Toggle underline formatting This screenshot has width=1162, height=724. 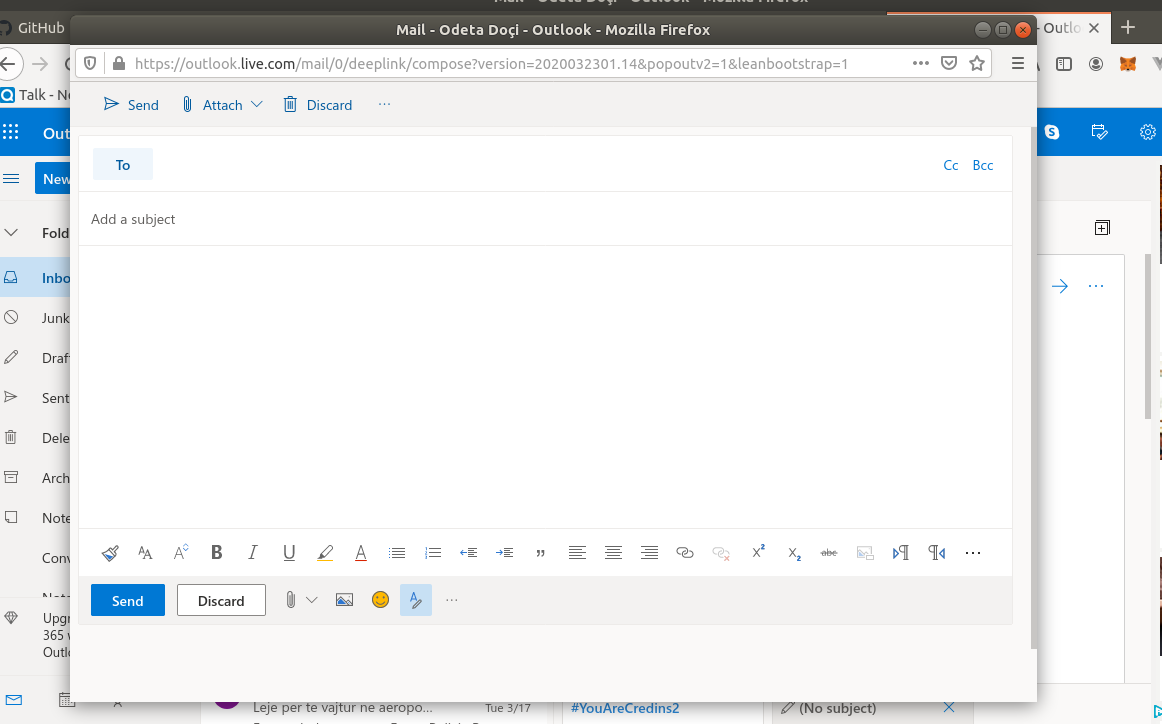pyautogui.click(x=289, y=553)
